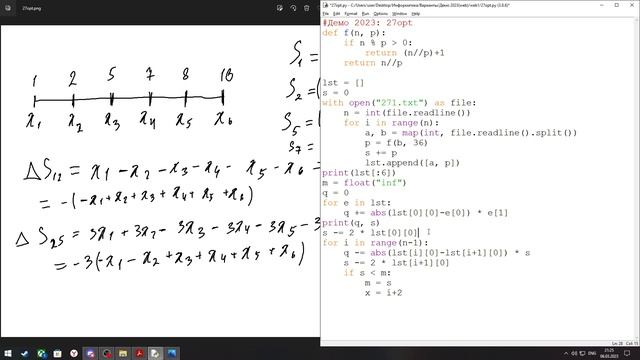Viewport: 640px width, 360px height.
Task: Click the 'print(lst[:6])' line
Action: (359, 173)
